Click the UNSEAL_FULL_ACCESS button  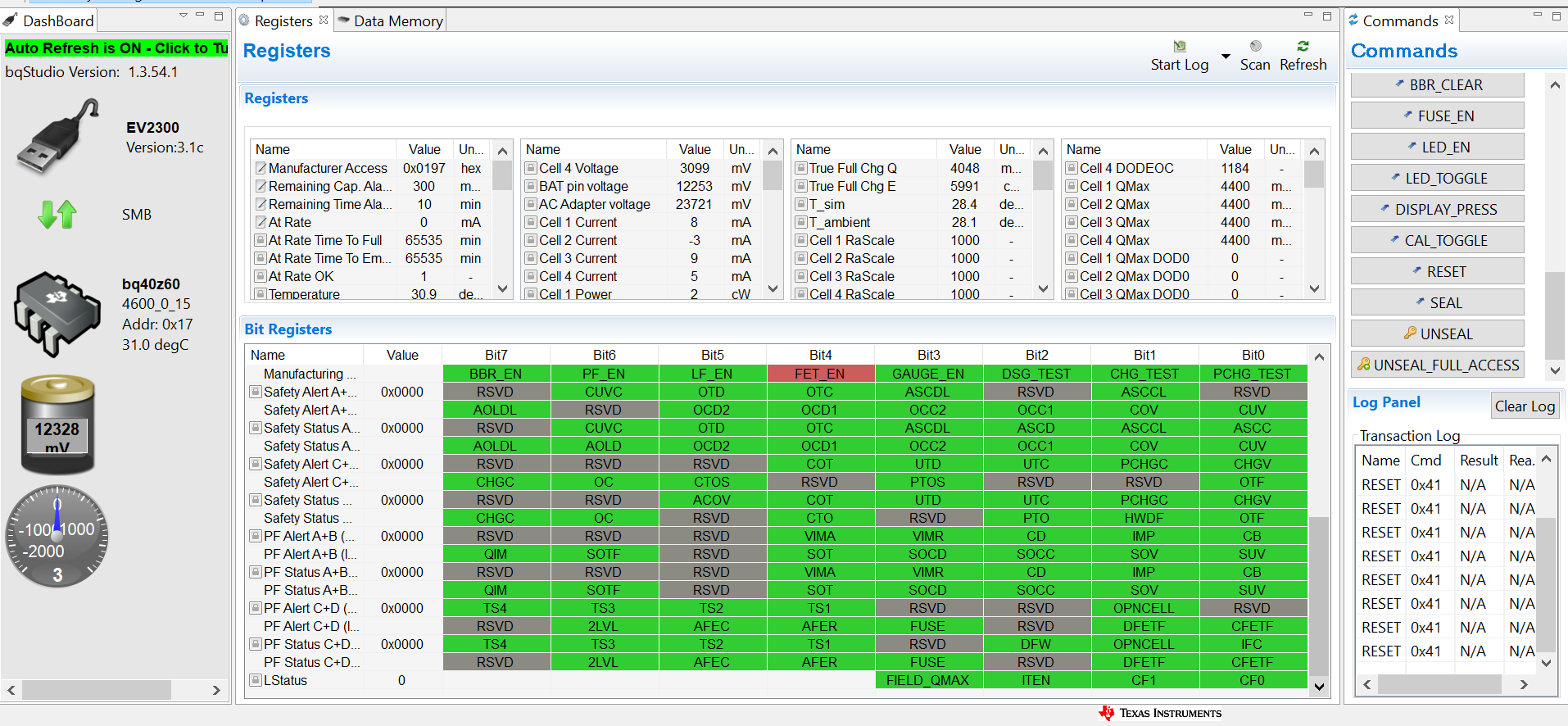pos(1438,365)
